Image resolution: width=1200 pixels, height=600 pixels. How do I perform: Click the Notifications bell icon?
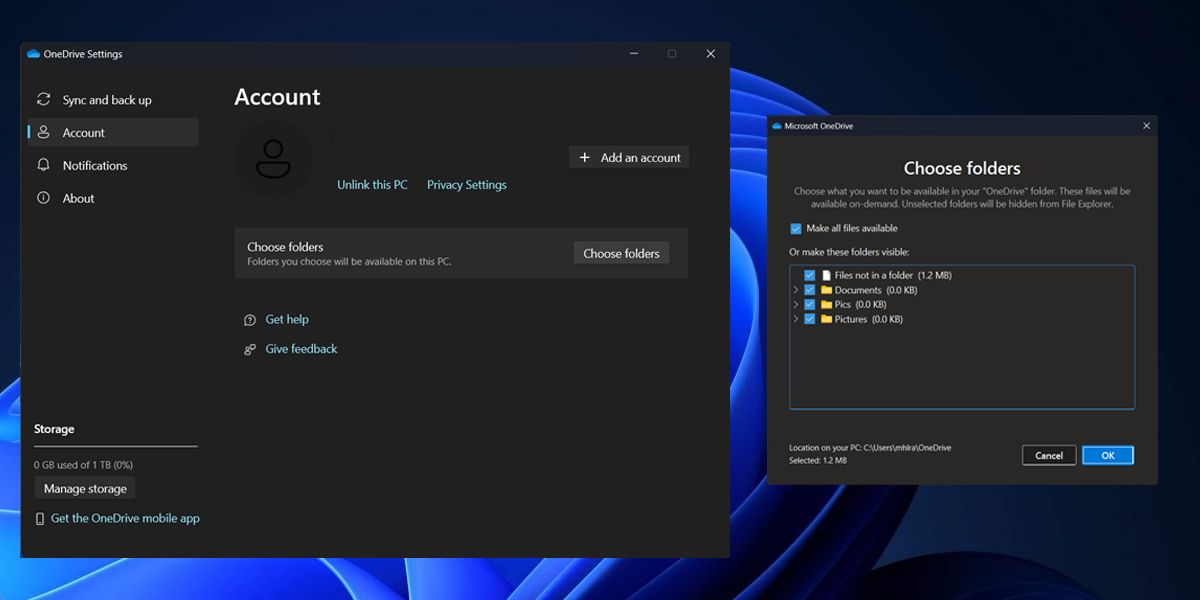pyautogui.click(x=43, y=166)
